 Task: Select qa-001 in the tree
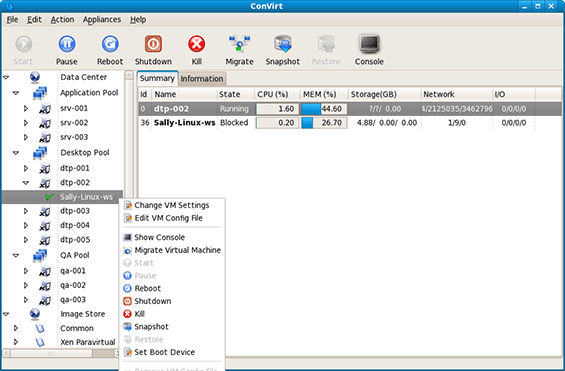73,271
